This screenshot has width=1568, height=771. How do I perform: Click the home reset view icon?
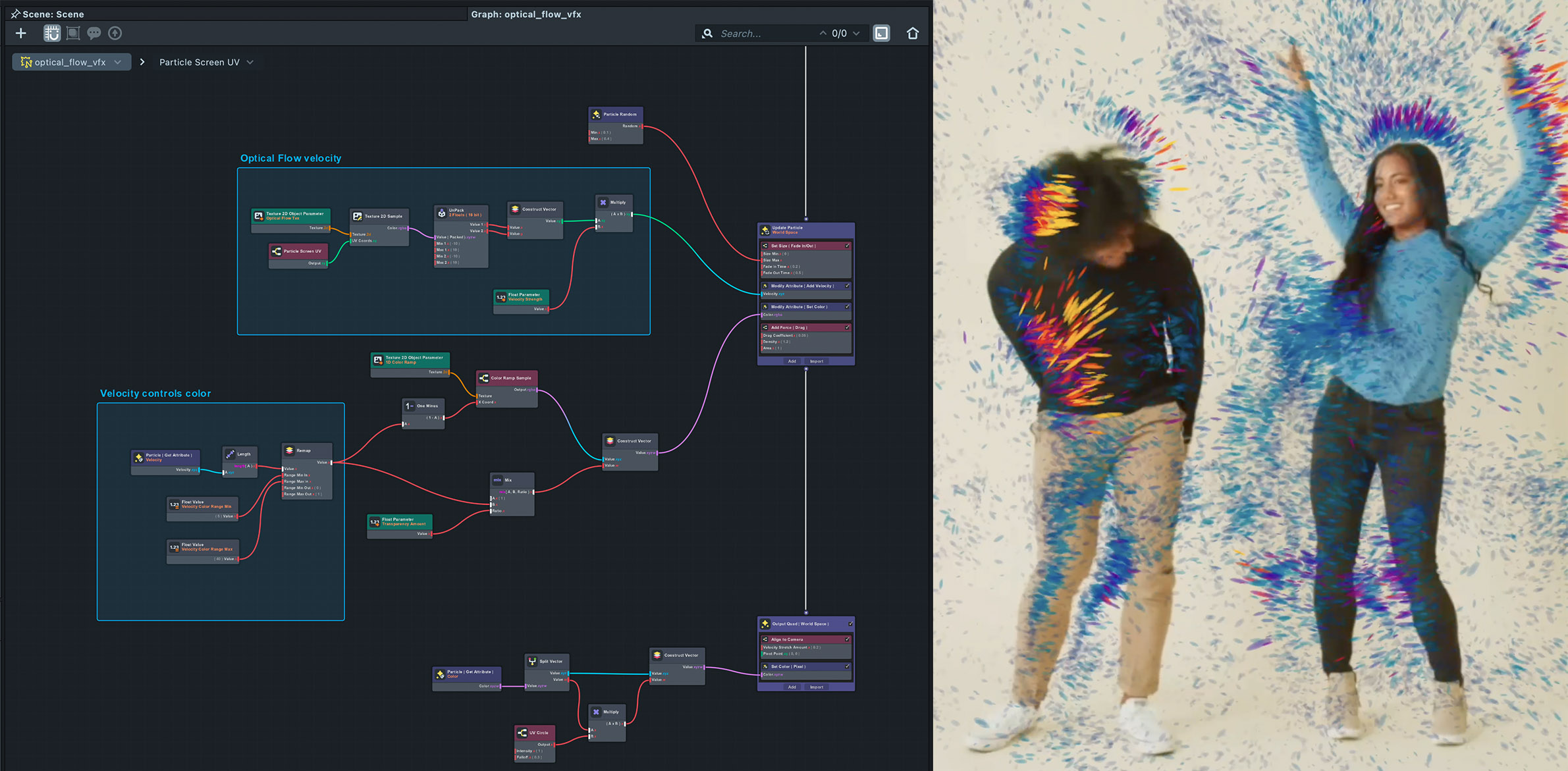(x=912, y=33)
